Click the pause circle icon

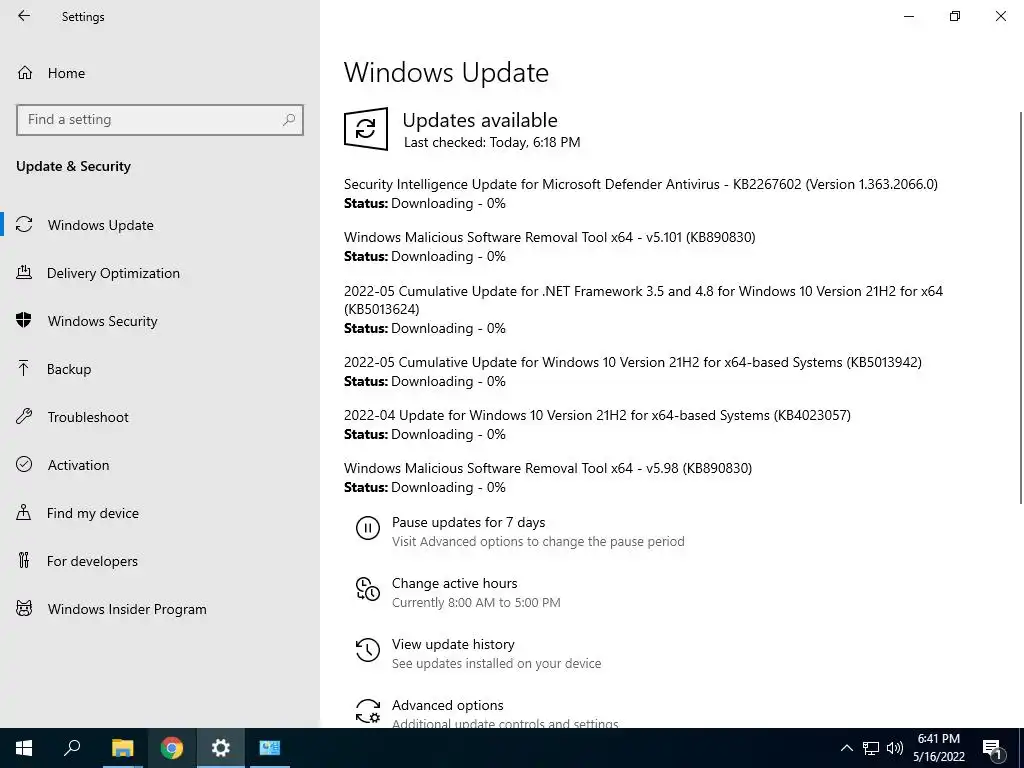[x=368, y=528]
